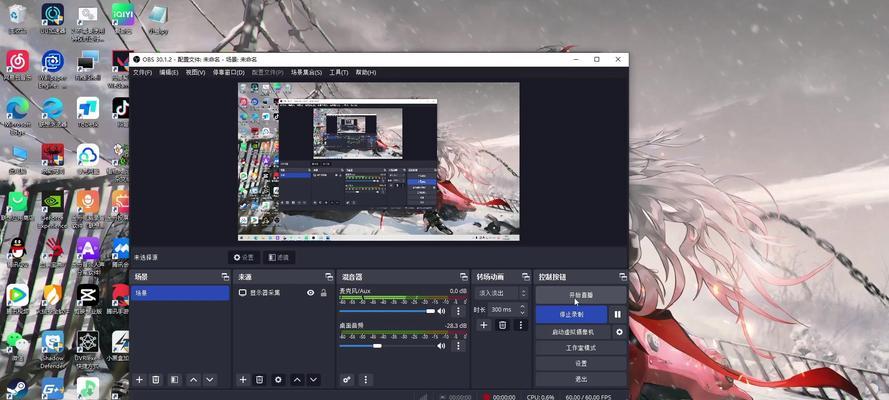Delete selected scene using trash icon

[x=156, y=380]
